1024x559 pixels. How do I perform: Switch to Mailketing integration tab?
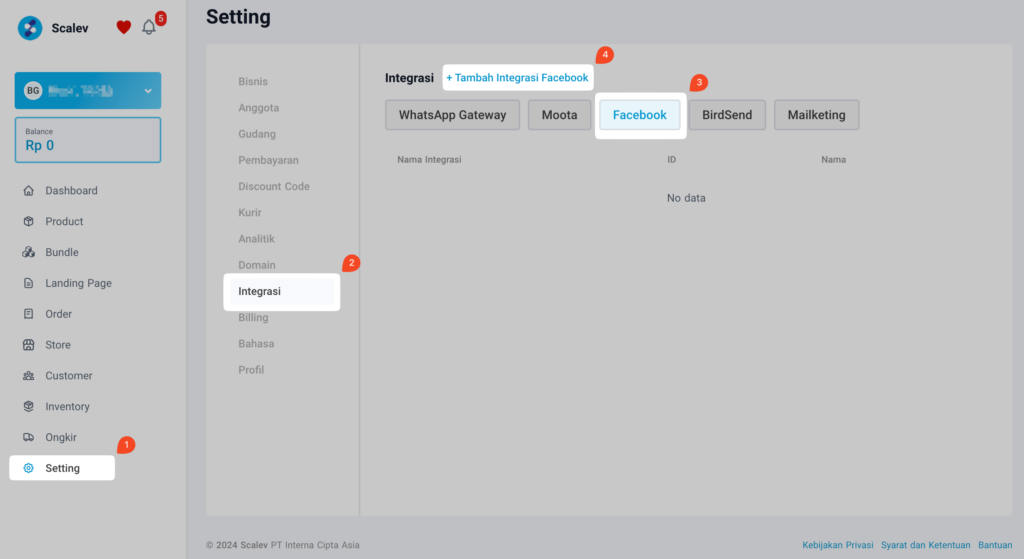816,115
